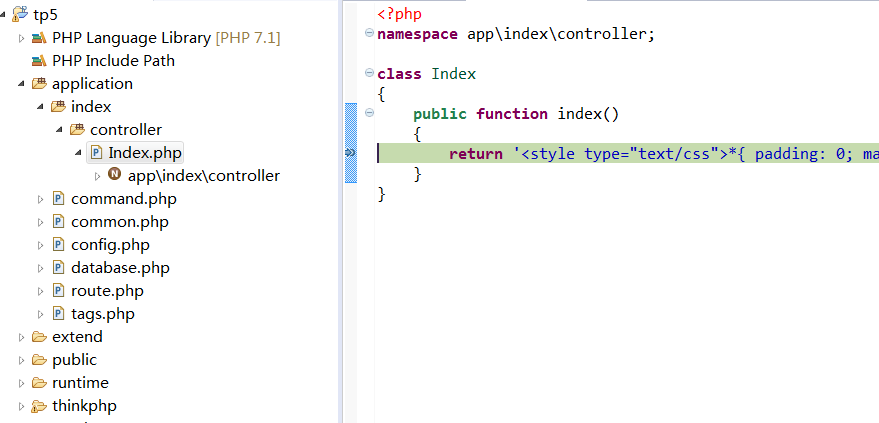
Task: Click the database.php file icon
Action: 58,267
